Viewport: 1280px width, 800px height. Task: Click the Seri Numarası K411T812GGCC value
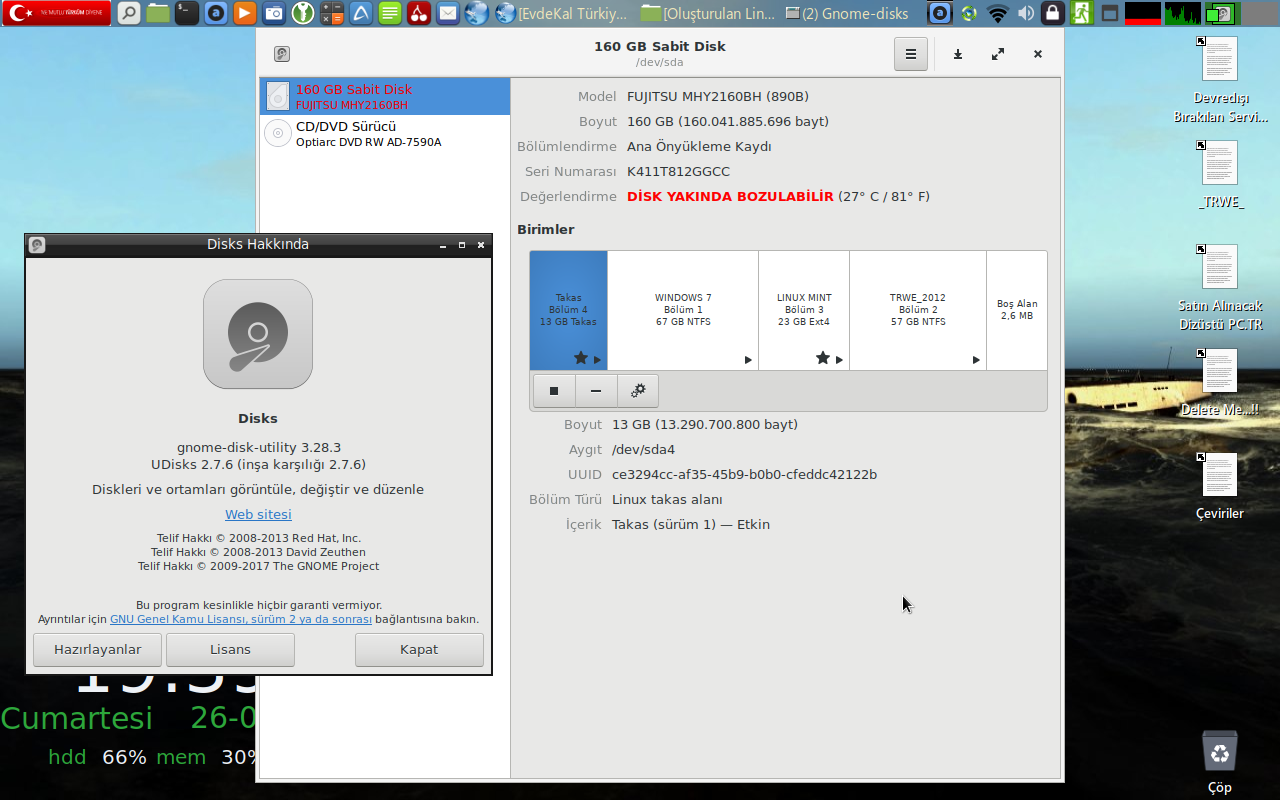[x=678, y=171]
